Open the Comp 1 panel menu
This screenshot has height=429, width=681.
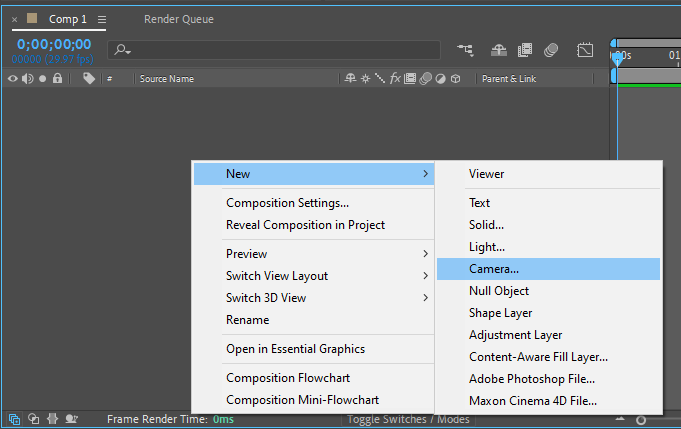tap(102, 19)
